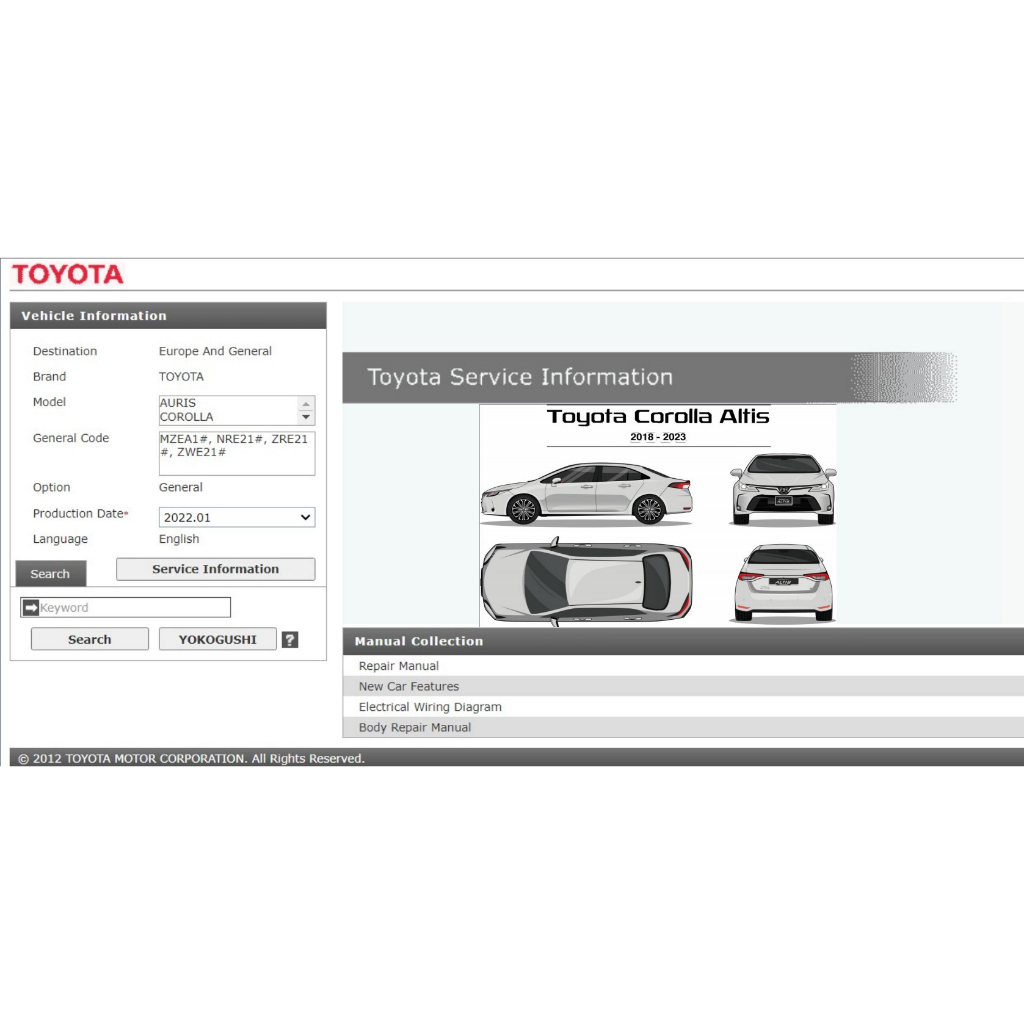The width and height of the screenshot is (1024, 1024).
Task: Click the help question mark icon
Action: click(x=290, y=639)
